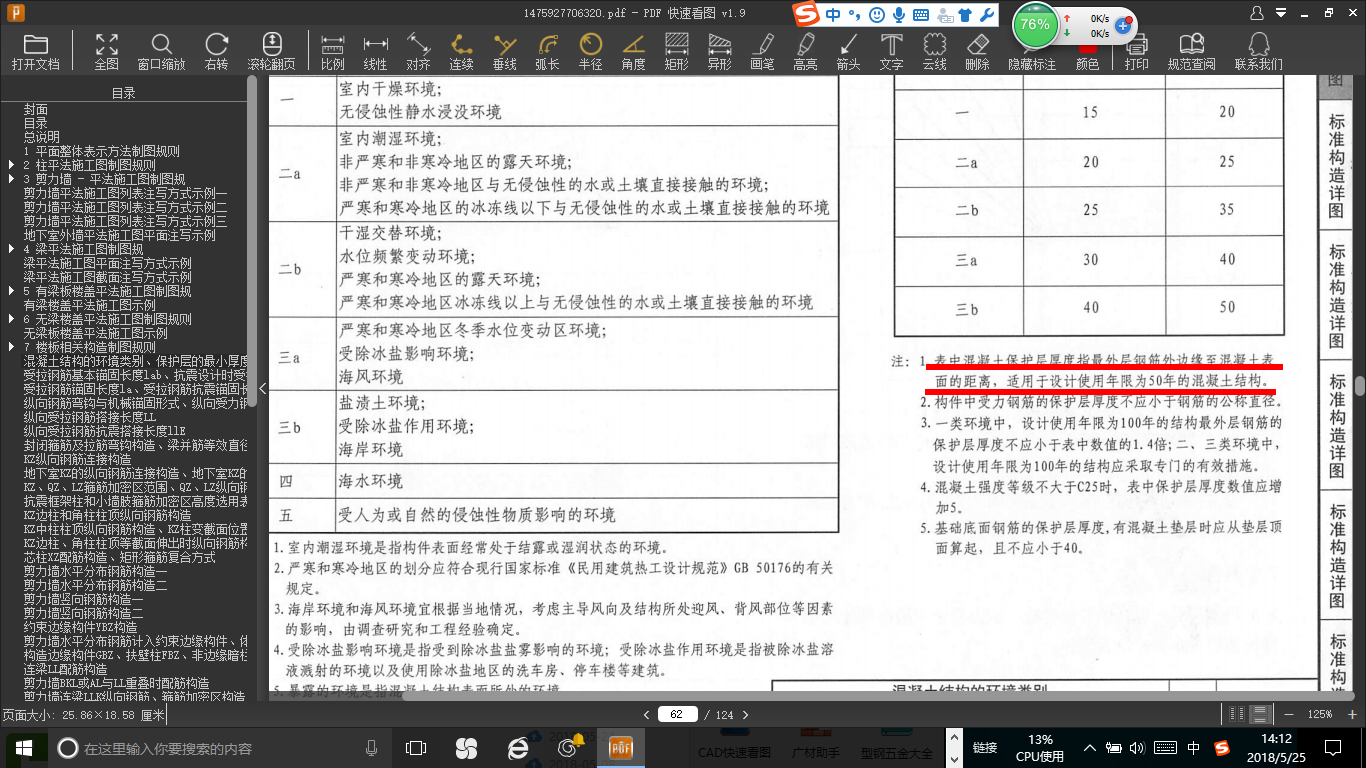Select the 半径 radius tool

(x=590, y=51)
